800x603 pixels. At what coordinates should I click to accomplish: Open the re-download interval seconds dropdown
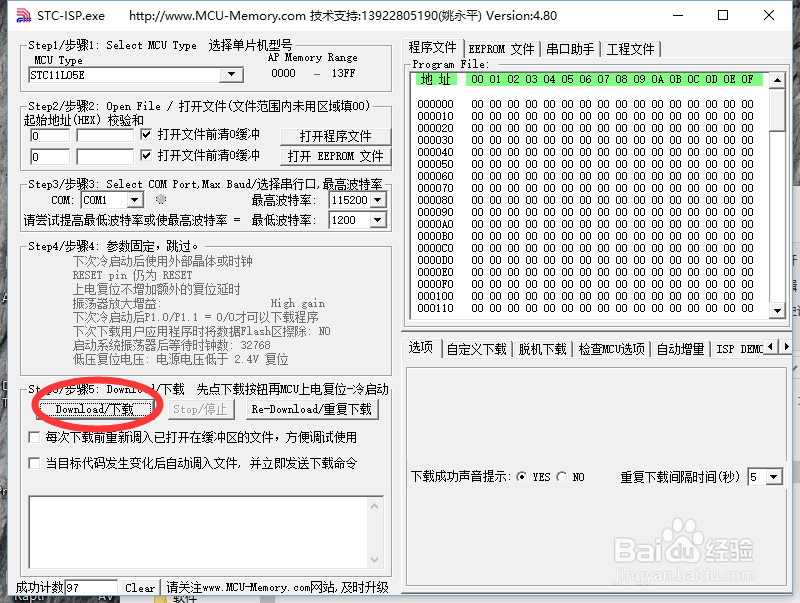[774, 477]
